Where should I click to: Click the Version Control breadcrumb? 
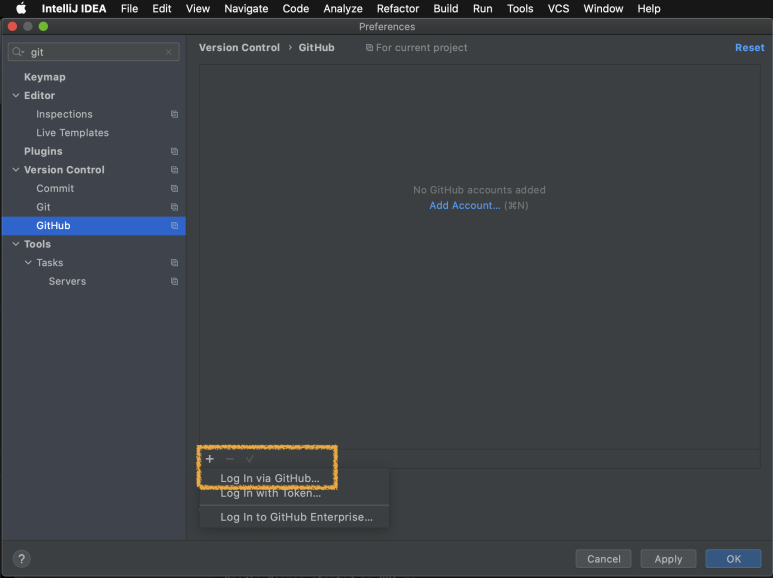(239, 48)
